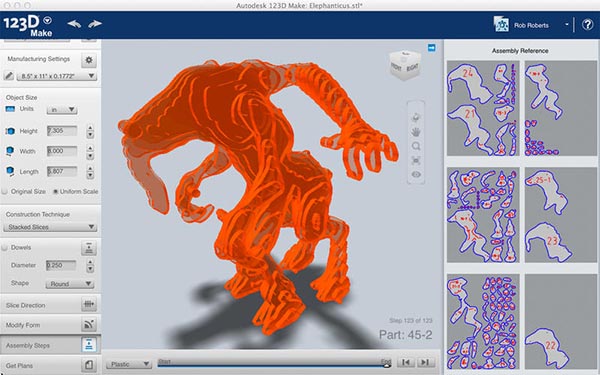The image size is (600, 375).
Task: Increase Length with the up stepper arrow
Action: (x=90, y=168)
